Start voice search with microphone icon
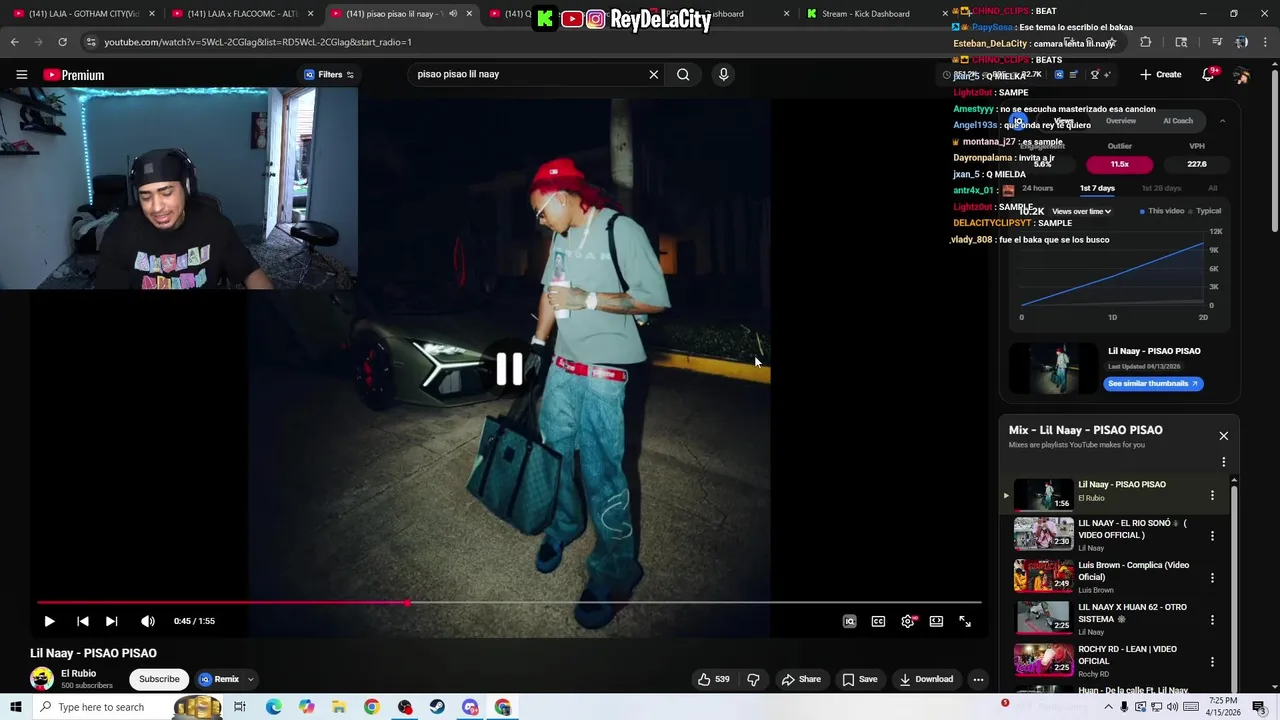Image resolution: width=1280 pixels, height=720 pixels. pyautogui.click(x=723, y=74)
